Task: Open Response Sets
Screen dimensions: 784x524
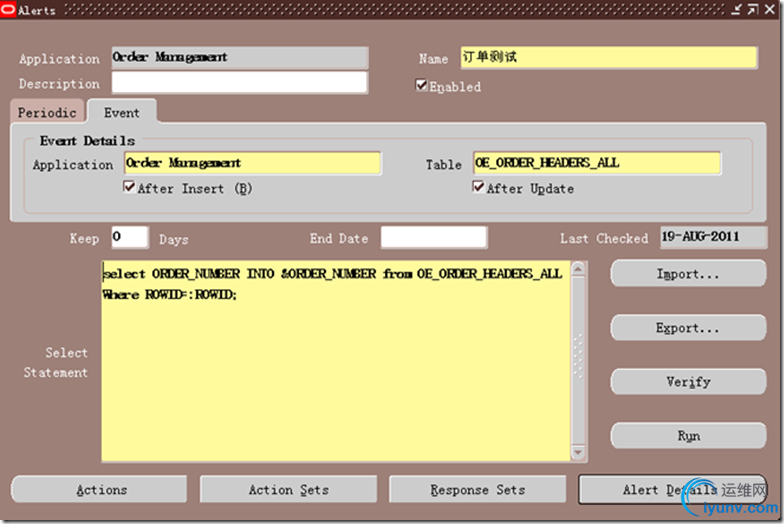Action: point(478,489)
